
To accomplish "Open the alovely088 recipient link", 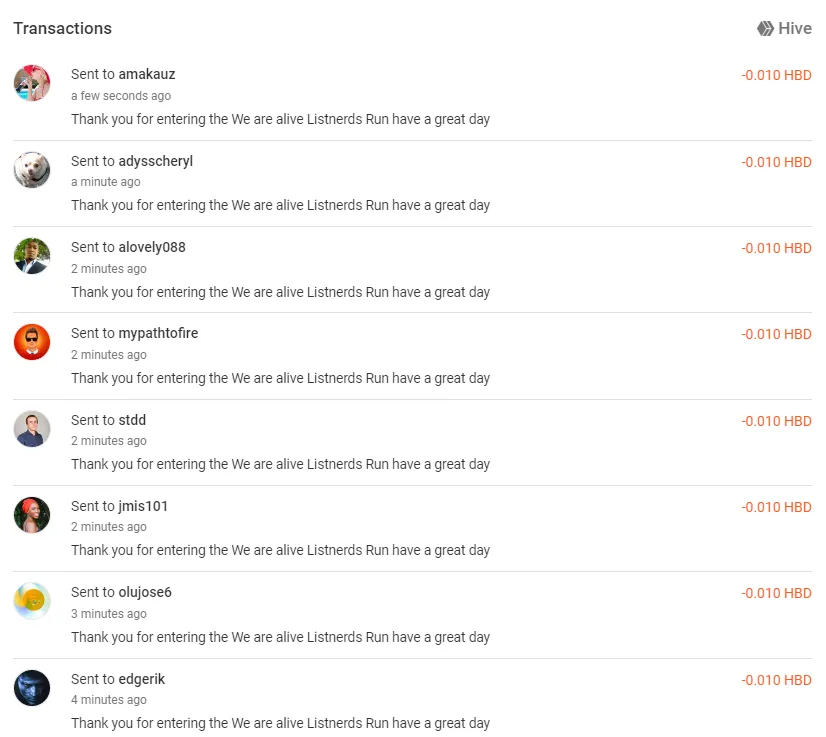I will 152,247.
